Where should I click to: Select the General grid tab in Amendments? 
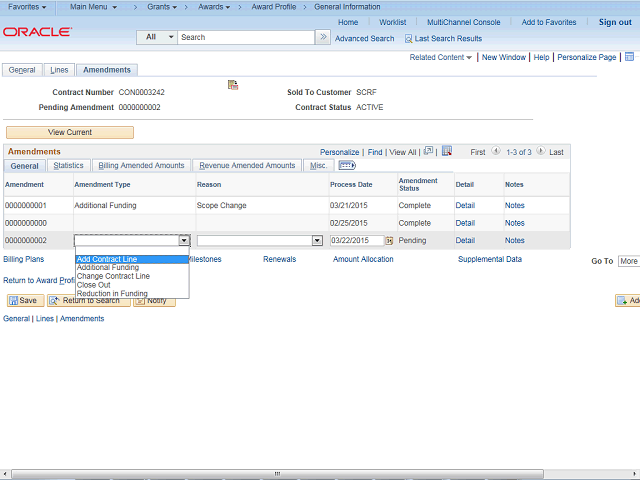pyautogui.click(x=24, y=166)
